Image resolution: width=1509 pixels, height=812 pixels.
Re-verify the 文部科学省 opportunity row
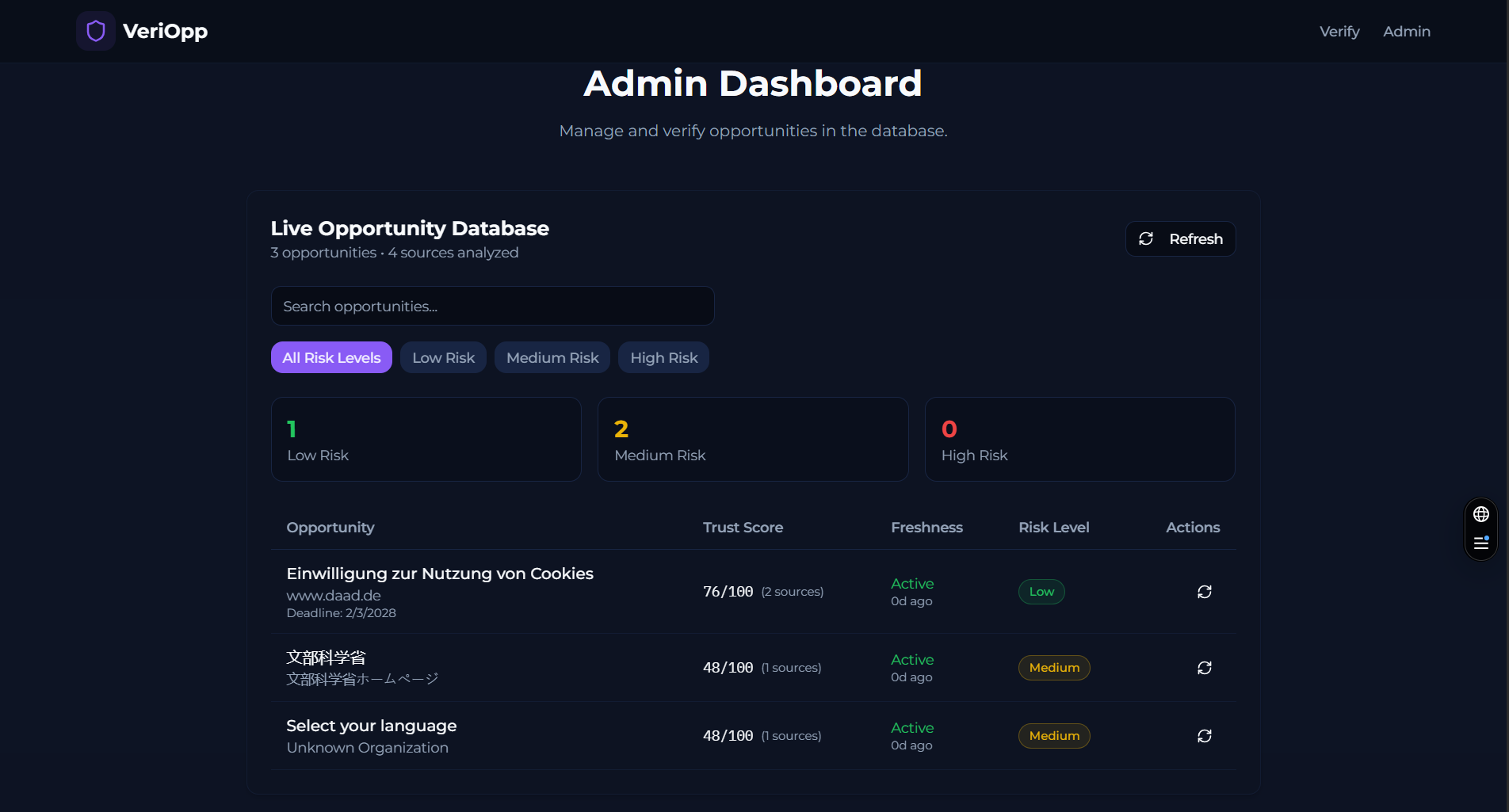(1205, 668)
